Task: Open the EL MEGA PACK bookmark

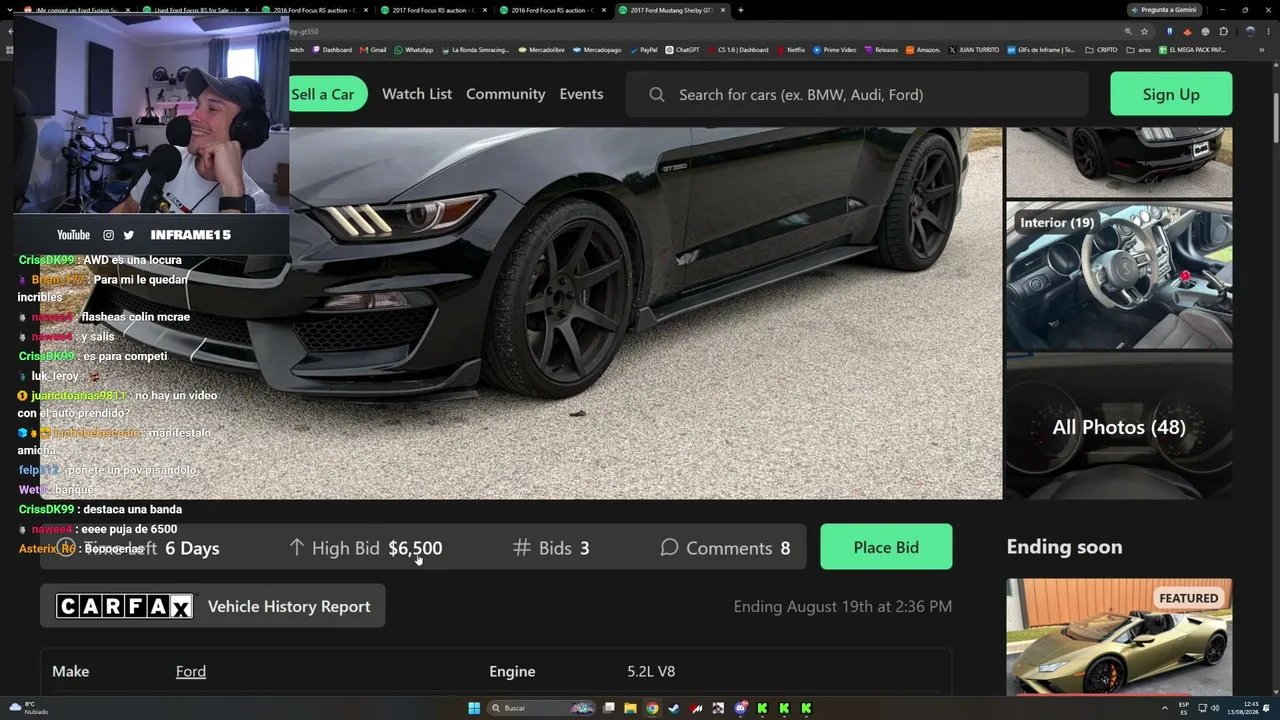Action: 1192,50
